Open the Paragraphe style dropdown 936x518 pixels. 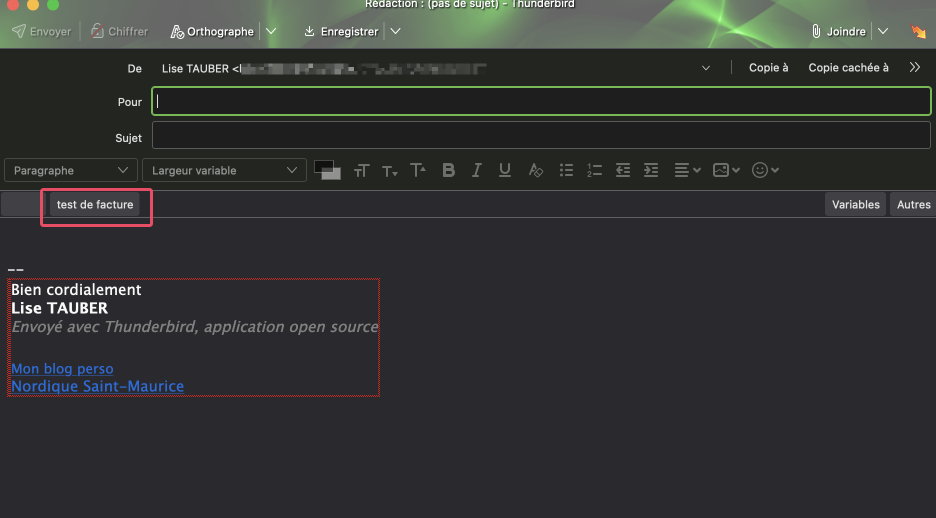pos(71,171)
